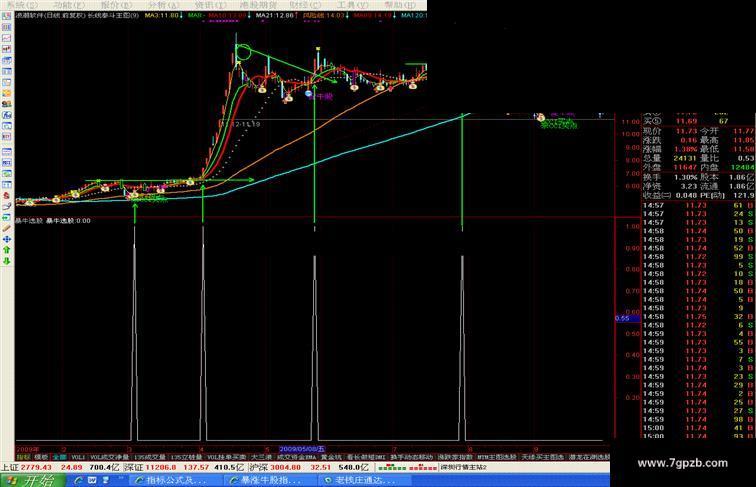Select the 看长做短DMI indicator tab

pyautogui.click(x=366, y=457)
